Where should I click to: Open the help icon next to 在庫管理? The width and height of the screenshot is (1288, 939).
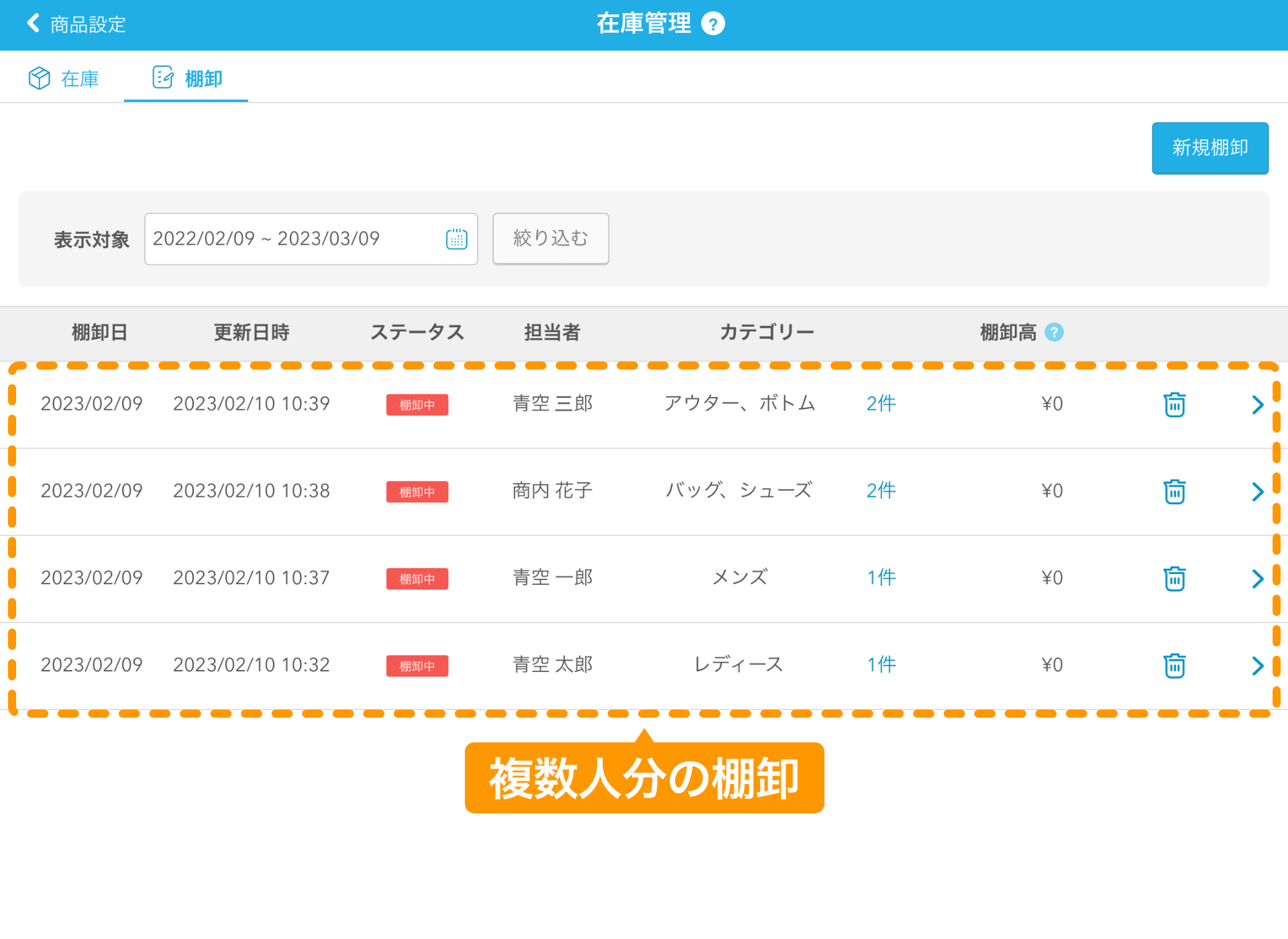(713, 24)
